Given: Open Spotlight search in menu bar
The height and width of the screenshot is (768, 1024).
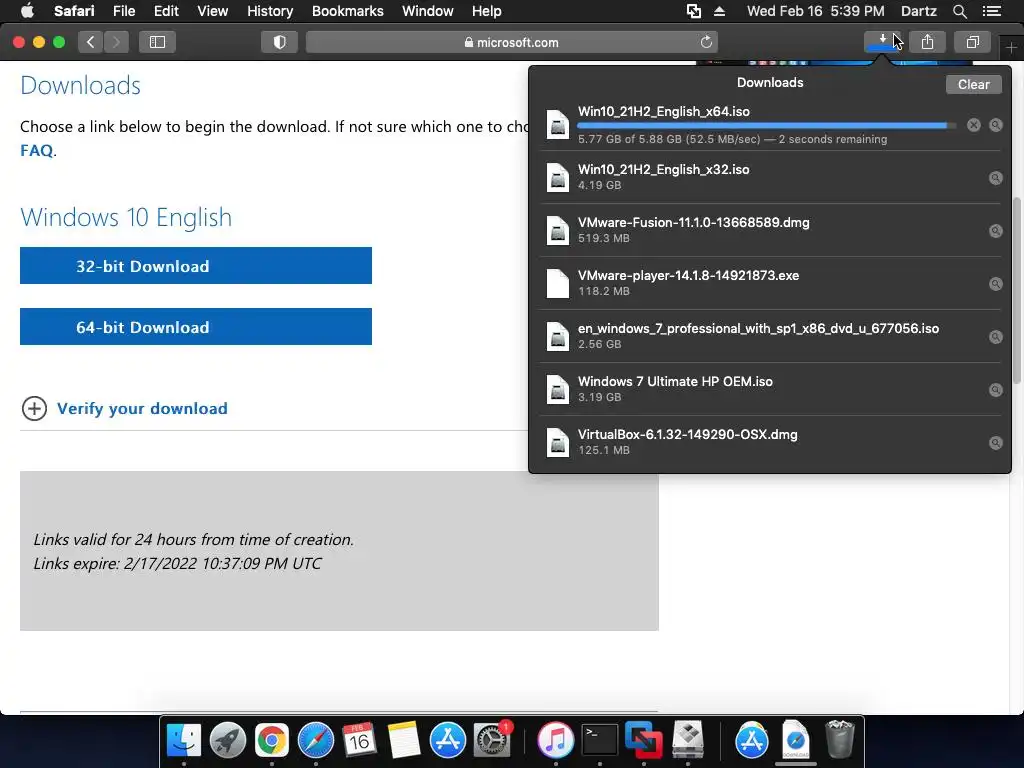Looking at the screenshot, I should coord(959,11).
